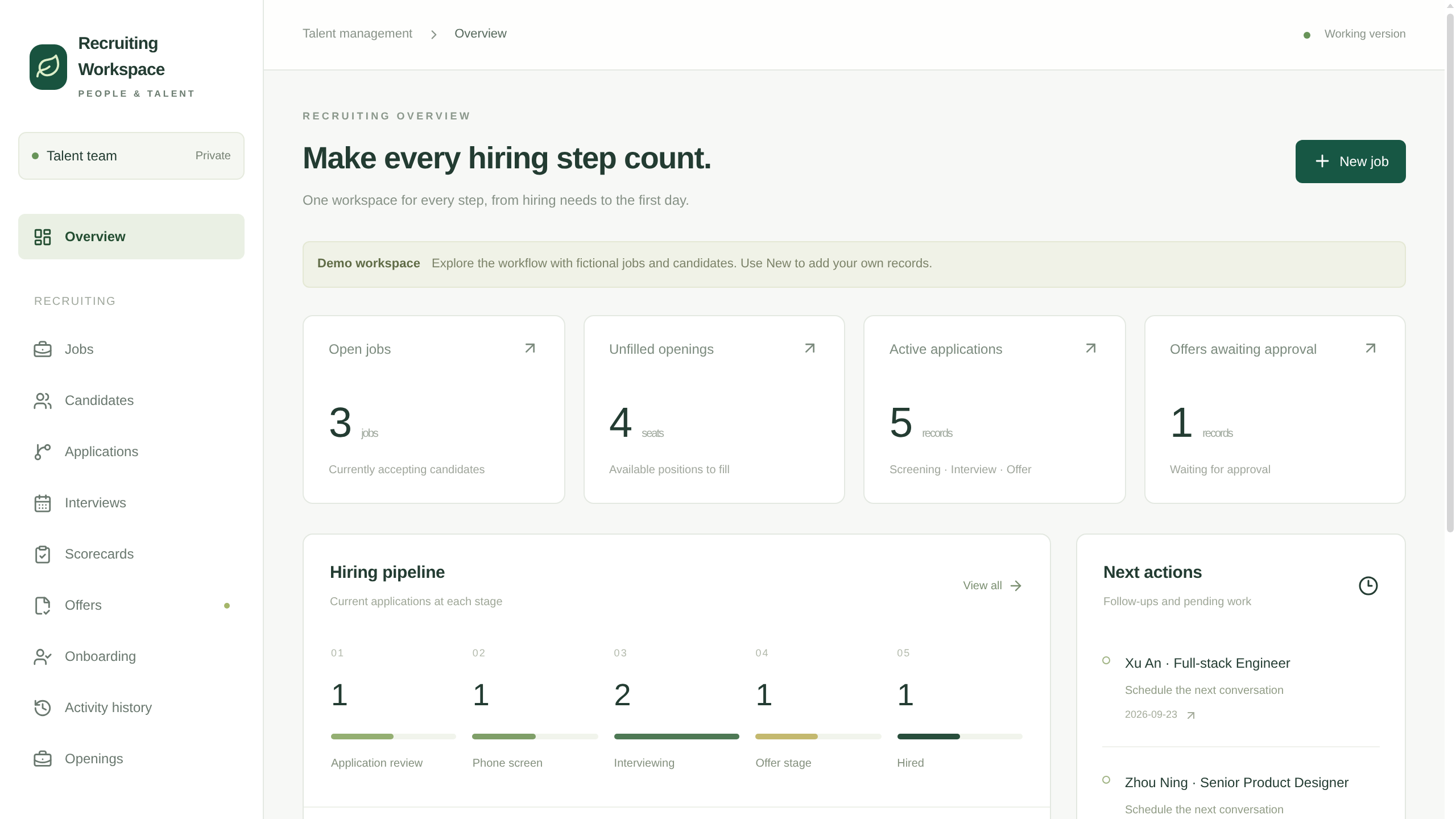Click Currently accepting candidates text
Viewport: 1456px width, 819px height.
tap(407, 469)
